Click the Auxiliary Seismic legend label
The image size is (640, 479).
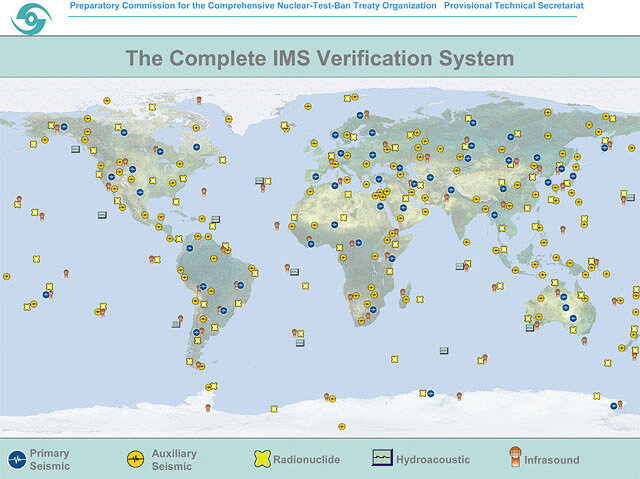174,460
